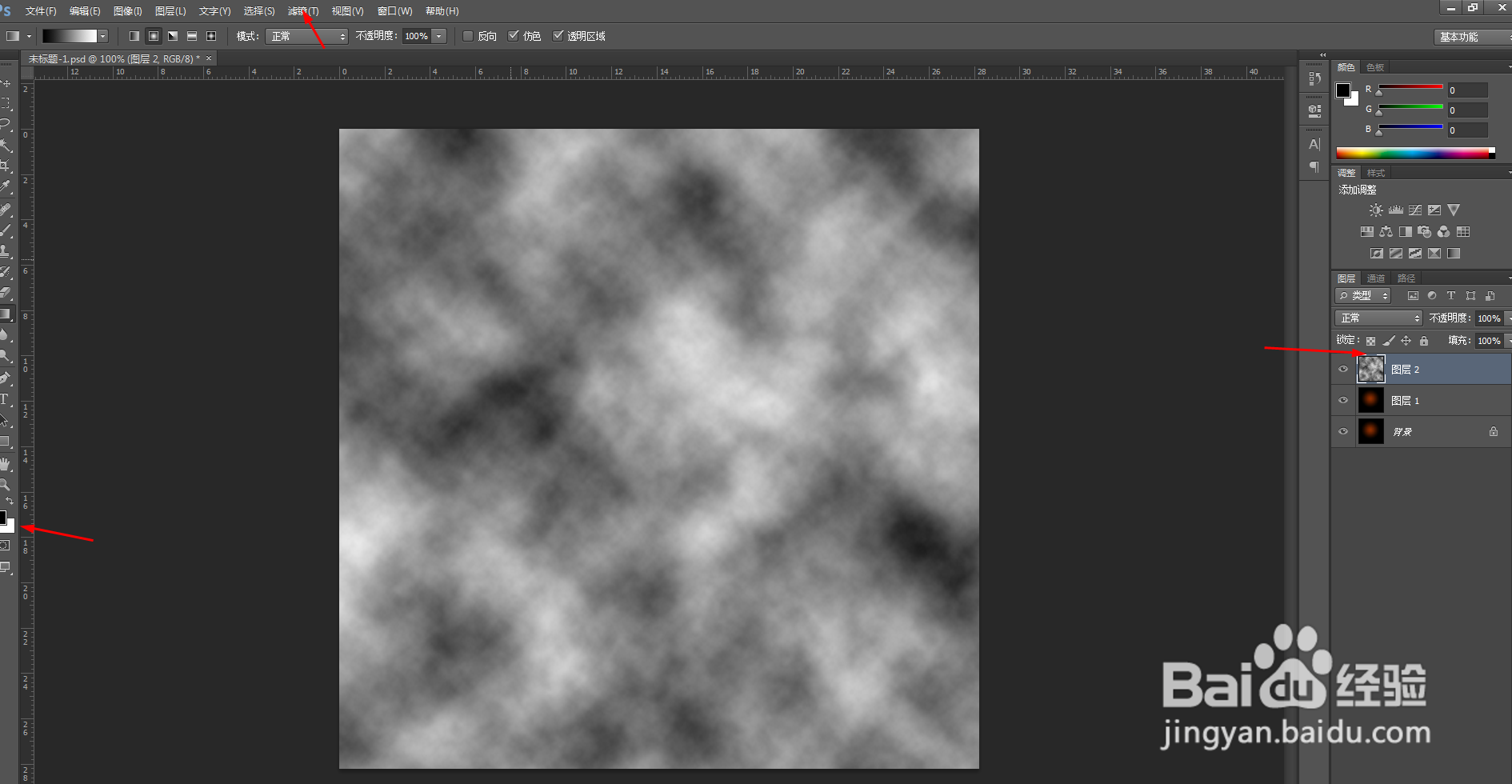
Task: Open the 模式 blend mode dropdown in options bar
Action: click(307, 36)
